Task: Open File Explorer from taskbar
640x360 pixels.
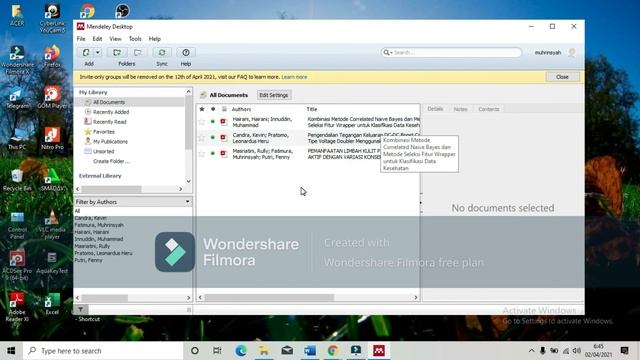Action: pos(264,351)
